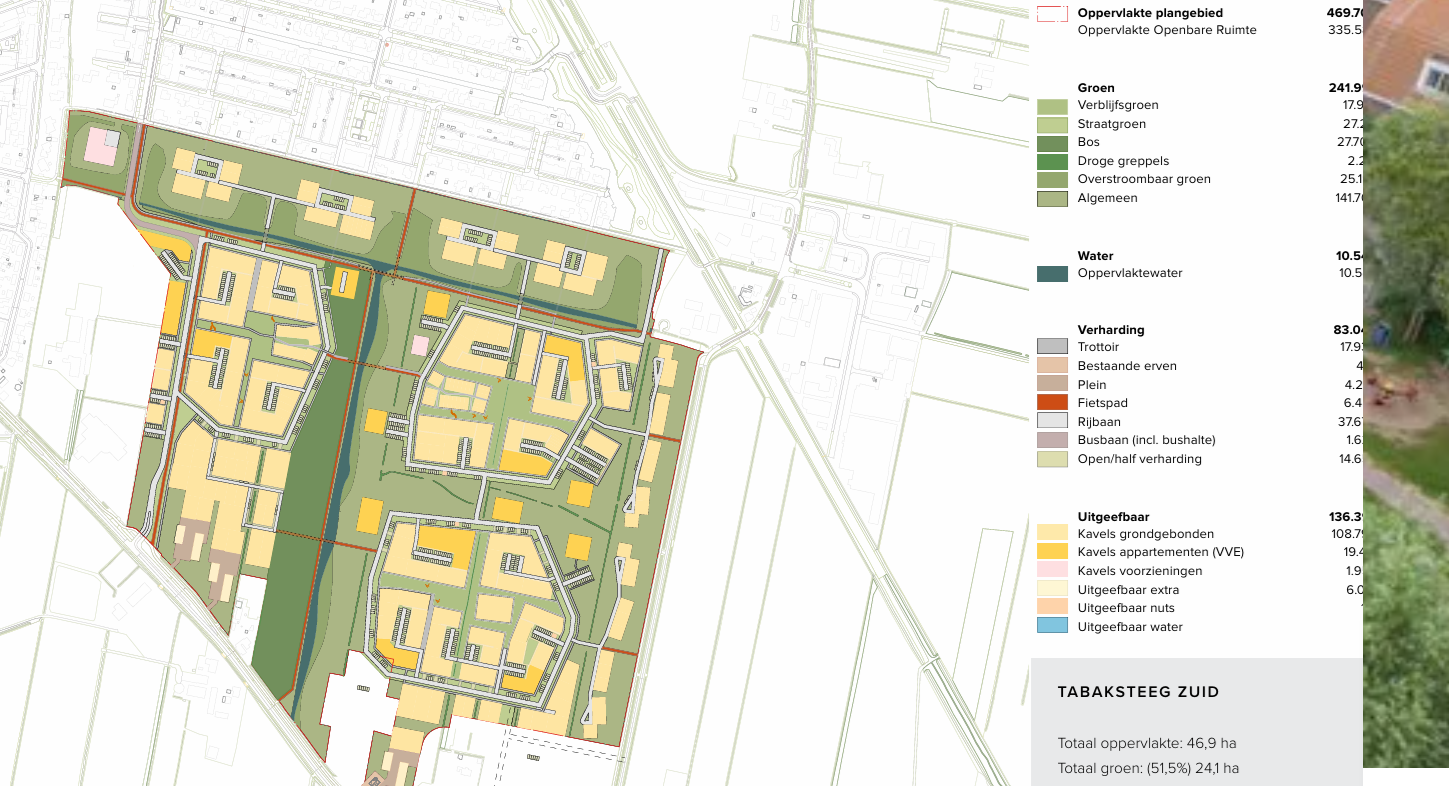Select the blue Uitgeefbaar water swatch
This screenshot has width=1449, height=786.
1052,627
